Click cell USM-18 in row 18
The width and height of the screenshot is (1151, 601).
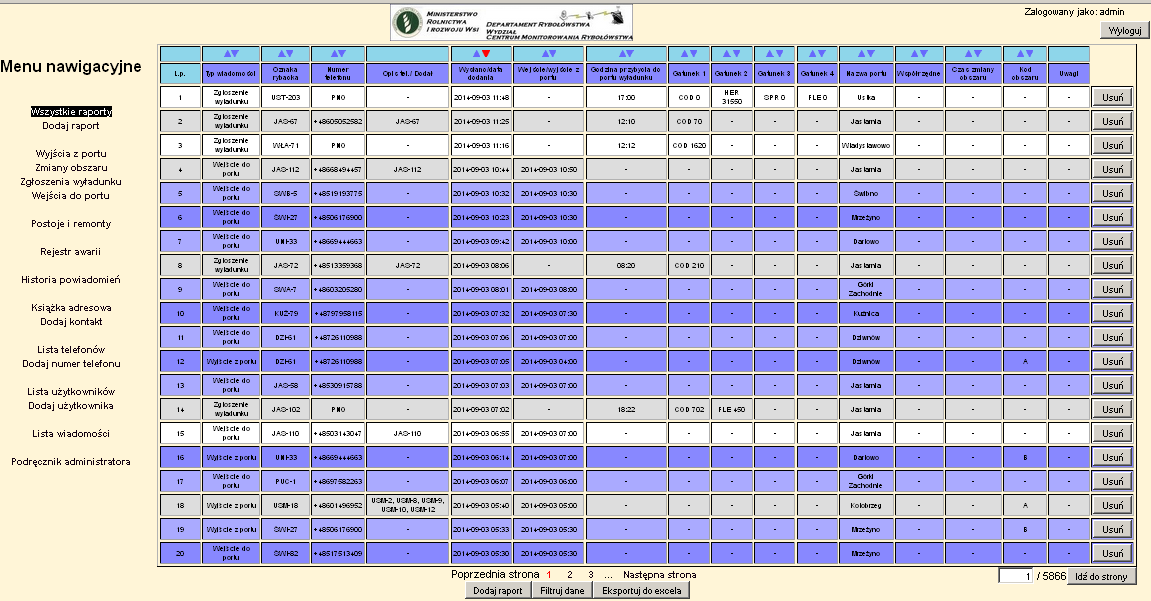(285, 506)
